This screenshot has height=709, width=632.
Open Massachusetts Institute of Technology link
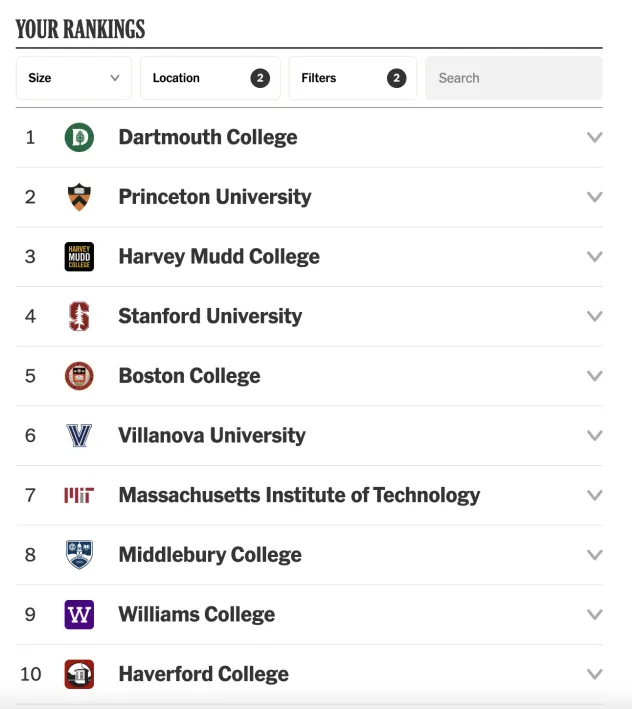(299, 495)
